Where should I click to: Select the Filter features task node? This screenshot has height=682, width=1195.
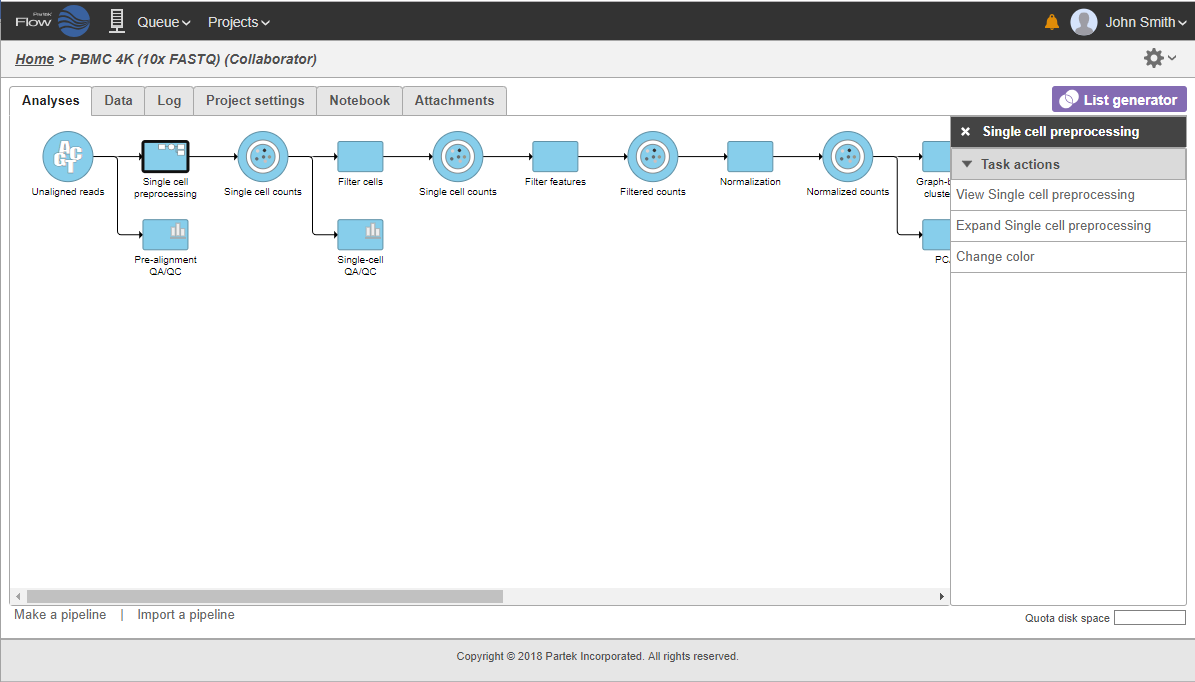coord(555,157)
